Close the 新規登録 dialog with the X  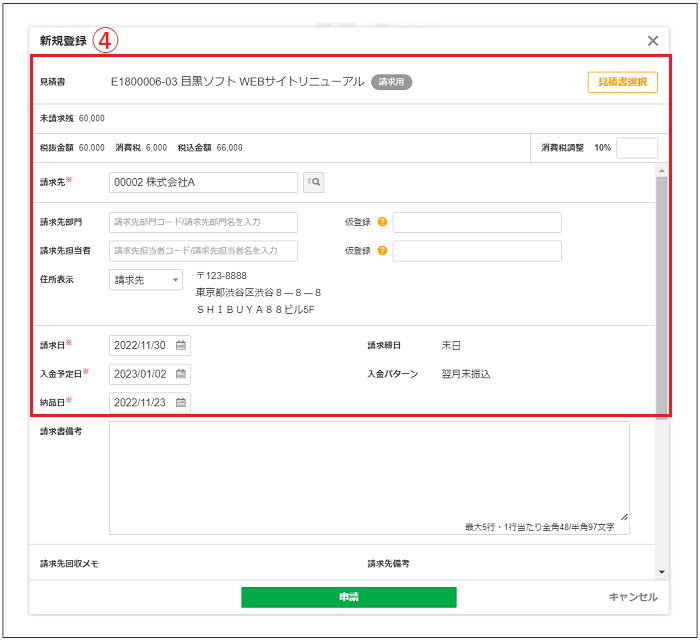coord(653,41)
